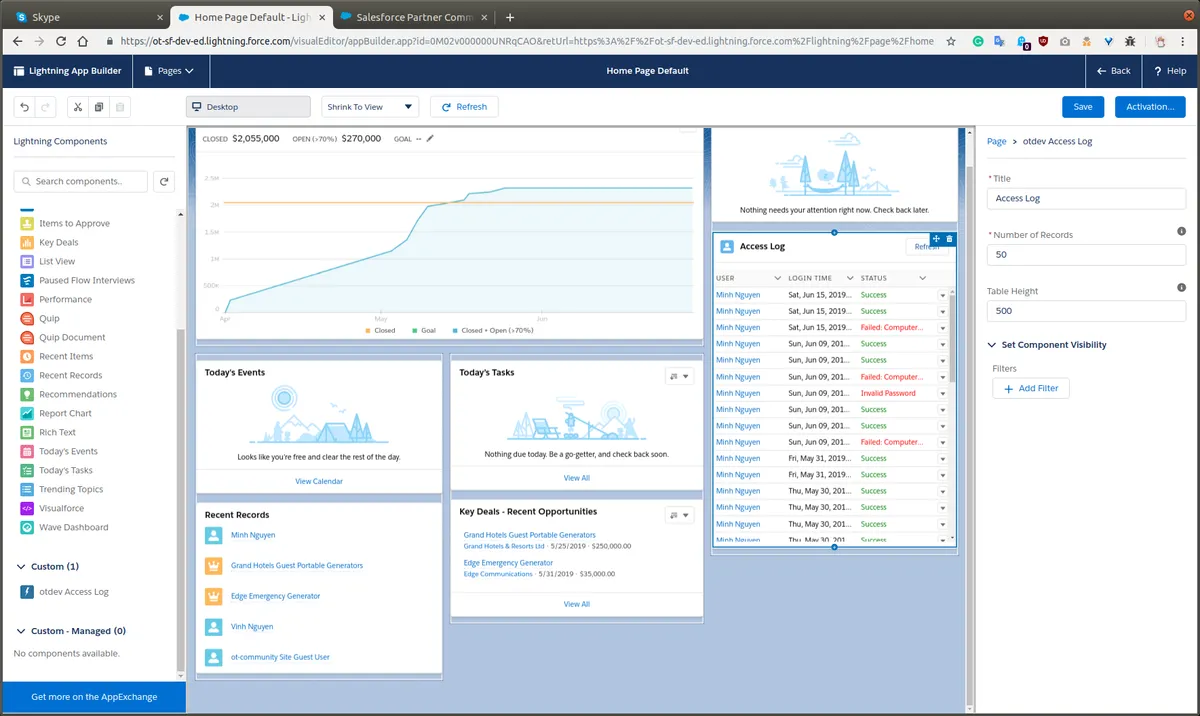Click in the Search components field
The image size is (1200, 716).
pyautogui.click(x=81, y=181)
